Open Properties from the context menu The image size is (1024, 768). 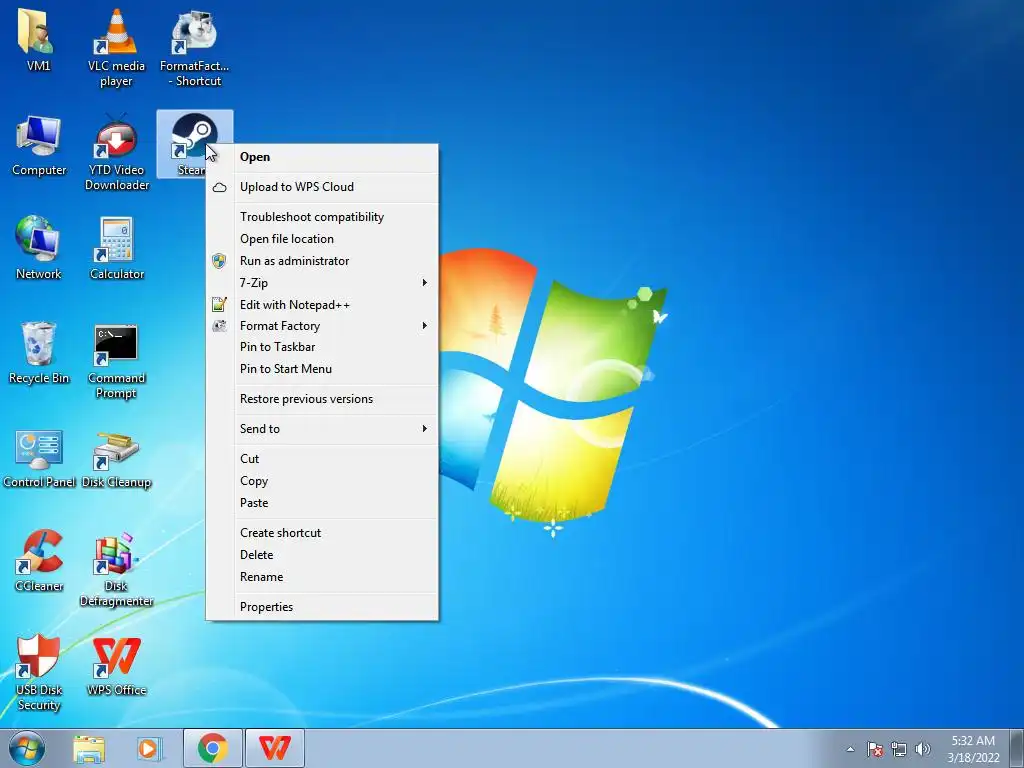pyautogui.click(x=323, y=607)
